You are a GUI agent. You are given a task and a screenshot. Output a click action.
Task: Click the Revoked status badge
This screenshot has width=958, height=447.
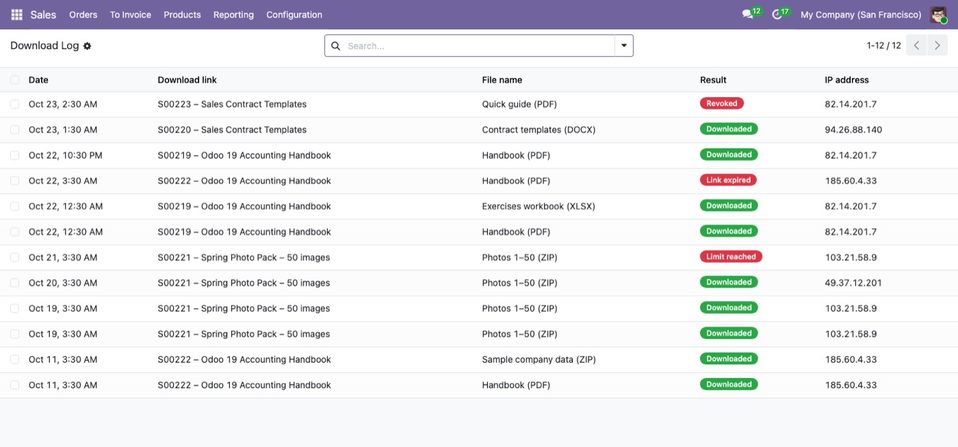(x=722, y=104)
